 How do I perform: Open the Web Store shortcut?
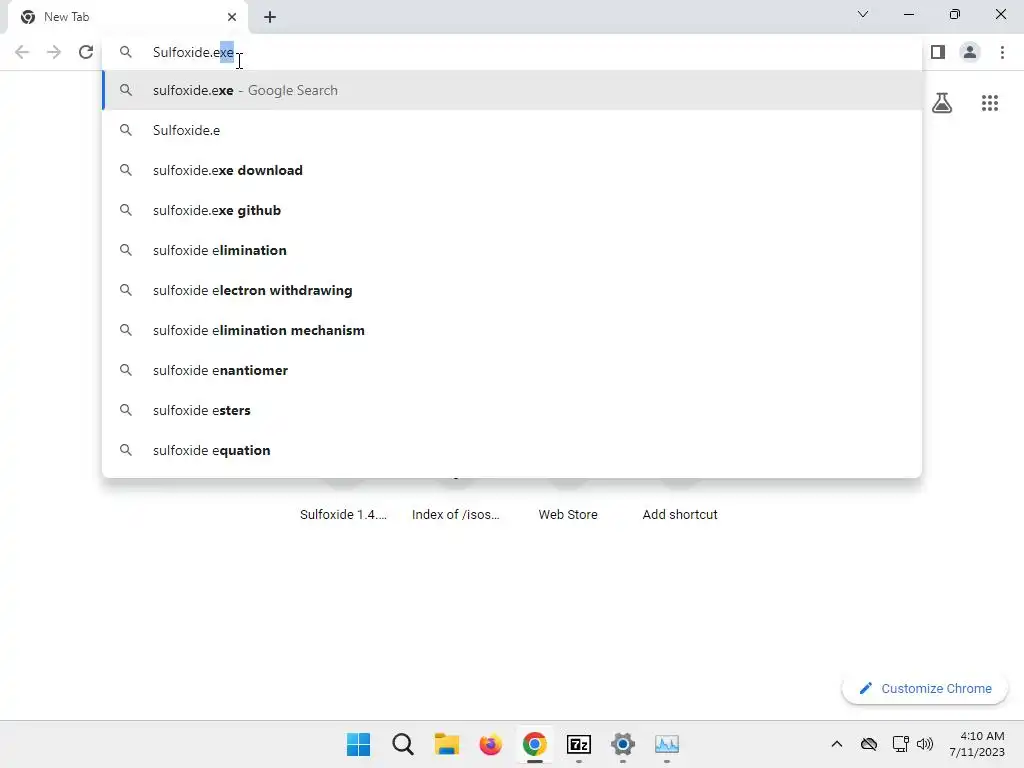pyautogui.click(x=568, y=515)
